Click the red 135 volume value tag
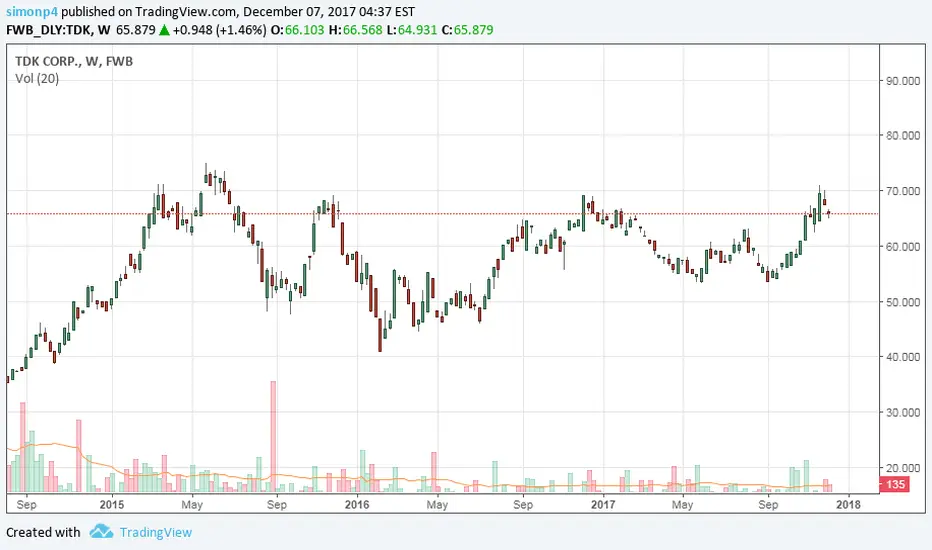The image size is (932, 550). pos(895,484)
